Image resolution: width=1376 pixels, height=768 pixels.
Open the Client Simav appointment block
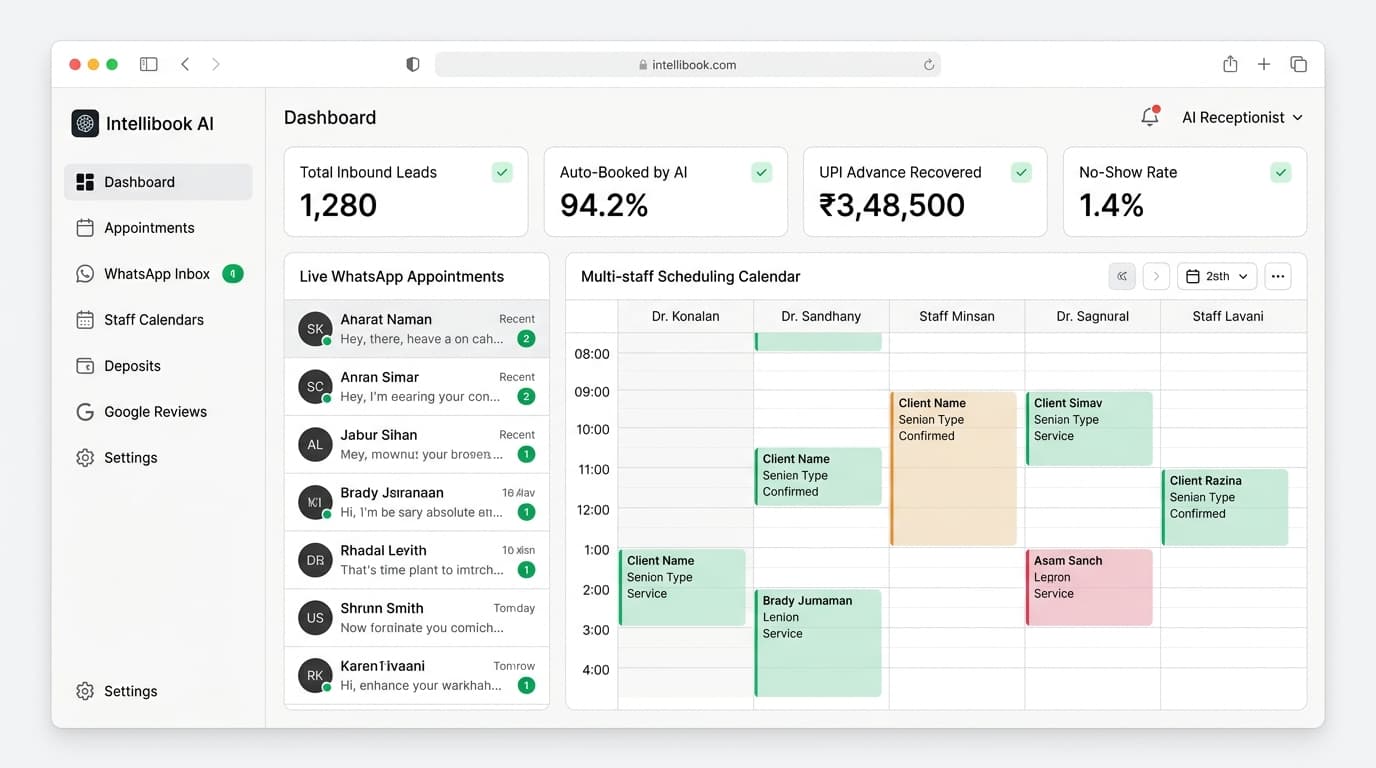pyautogui.click(x=1089, y=429)
